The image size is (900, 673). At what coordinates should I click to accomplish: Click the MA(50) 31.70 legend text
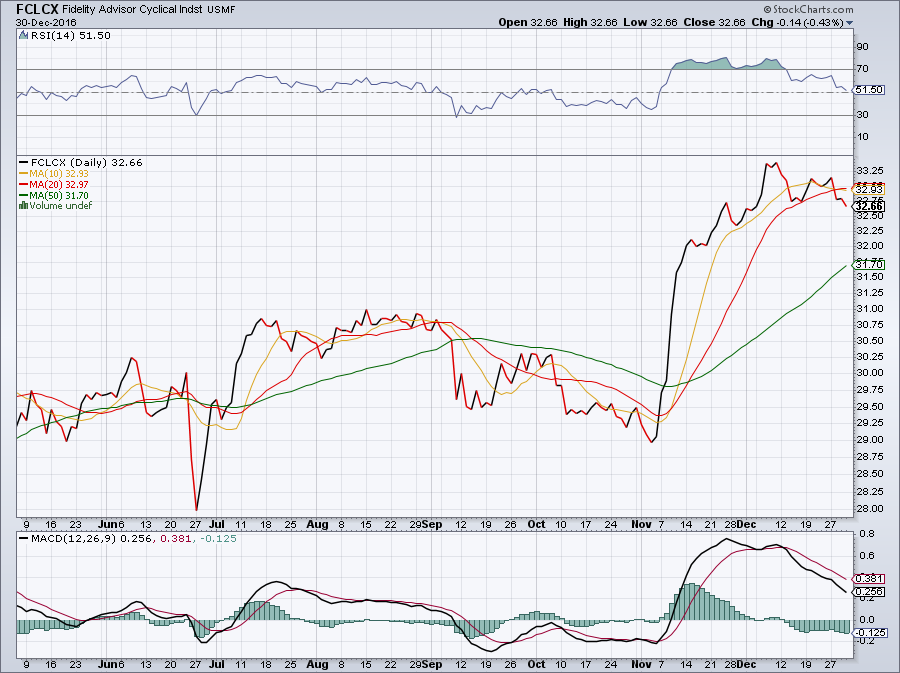[x=59, y=196]
